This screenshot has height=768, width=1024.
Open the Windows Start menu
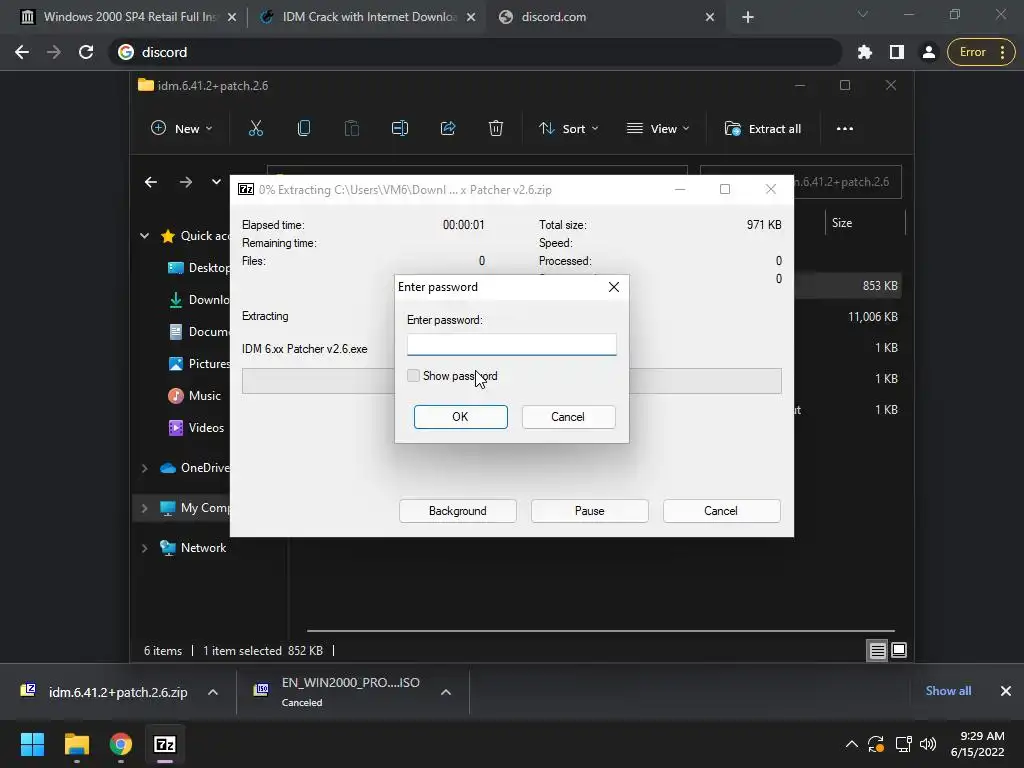[x=32, y=744]
